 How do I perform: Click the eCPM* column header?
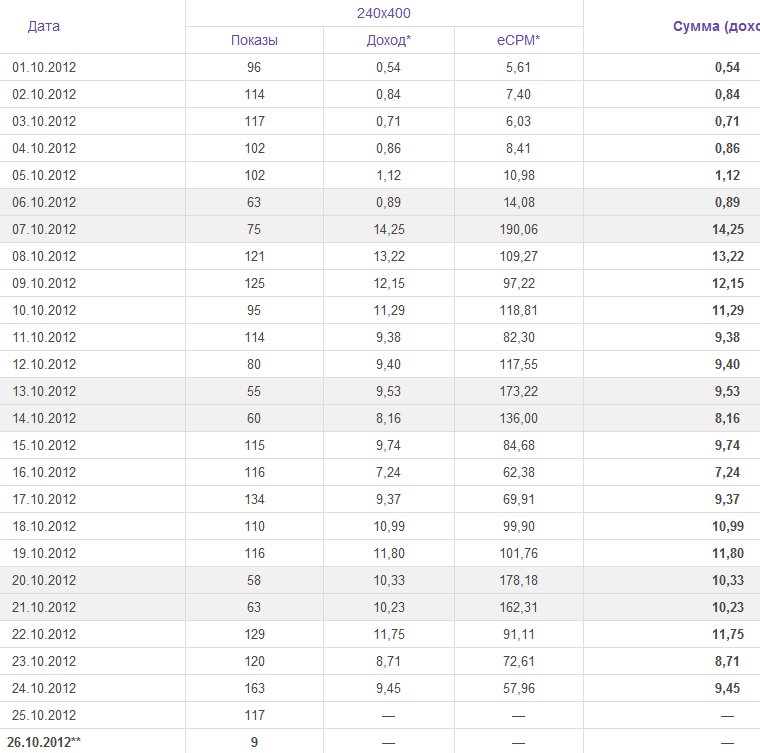pos(518,40)
